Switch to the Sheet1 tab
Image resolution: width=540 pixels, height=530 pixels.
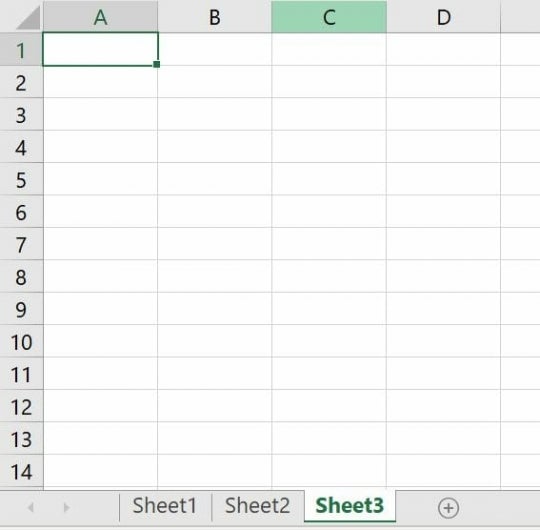pos(164,506)
